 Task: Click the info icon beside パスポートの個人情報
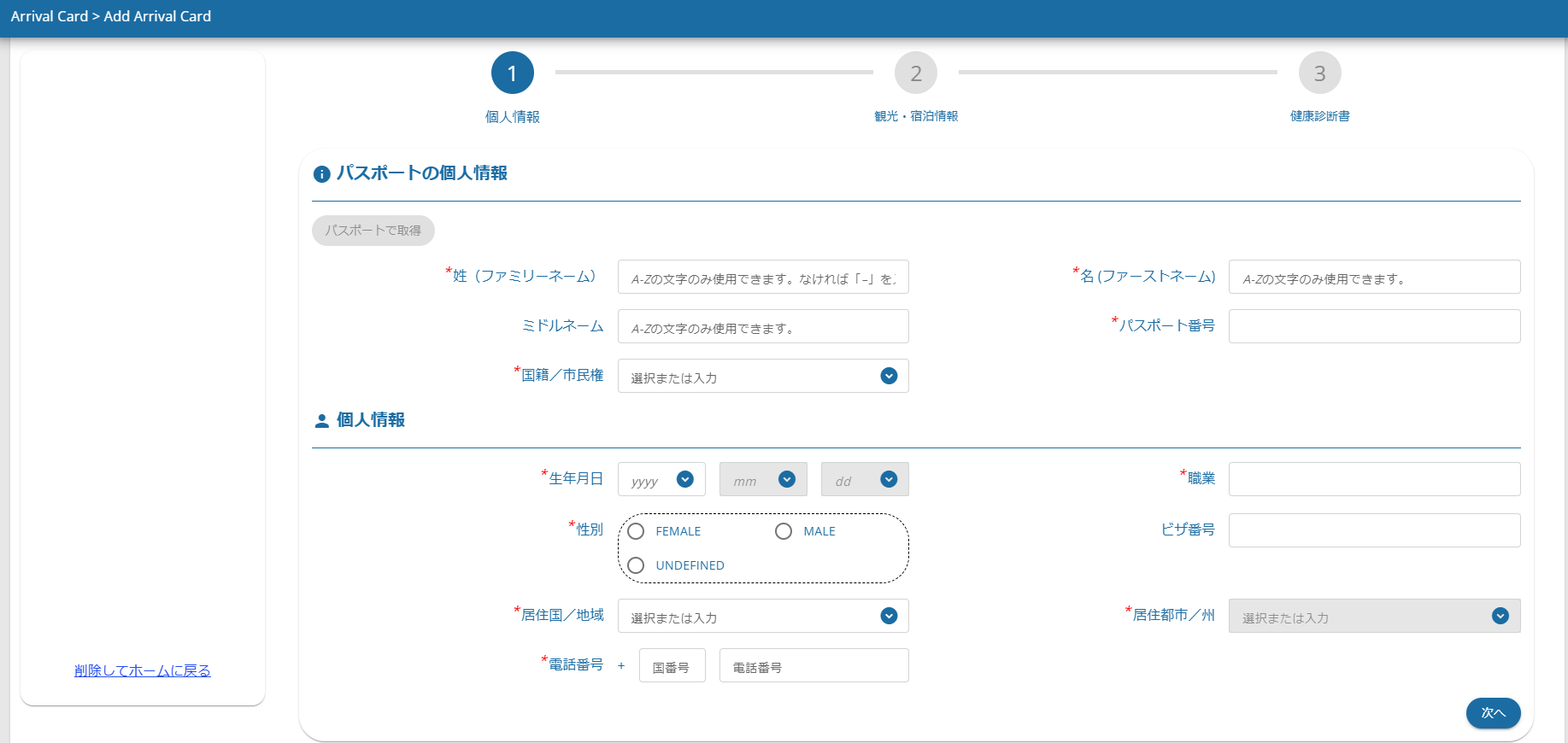[322, 174]
